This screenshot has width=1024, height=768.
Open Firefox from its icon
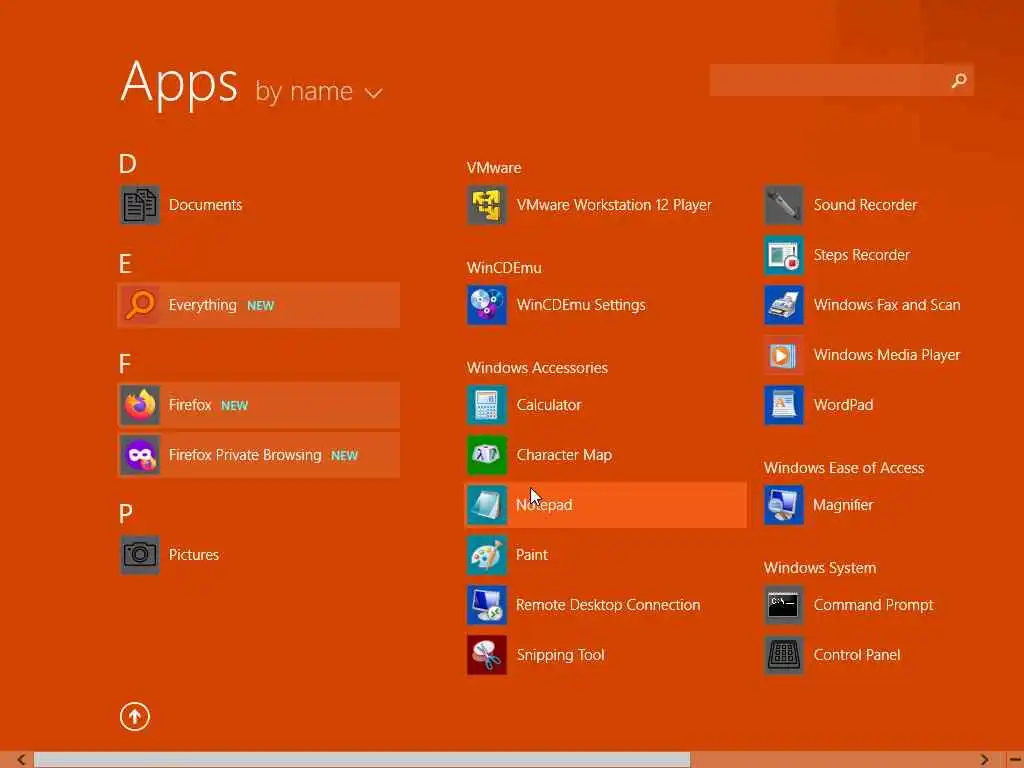pyautogui.click(x=140, y=405)
